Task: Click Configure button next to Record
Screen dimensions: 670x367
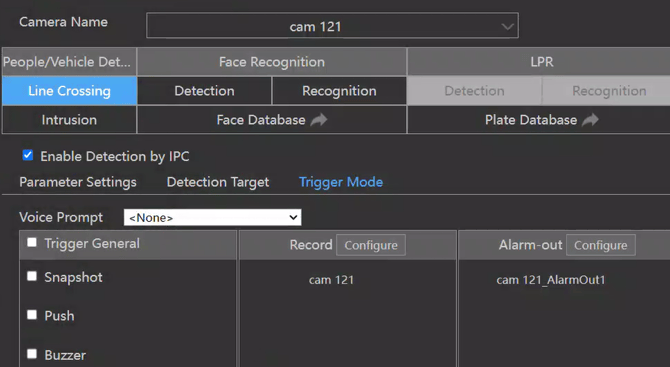Action: coord(371,245)
